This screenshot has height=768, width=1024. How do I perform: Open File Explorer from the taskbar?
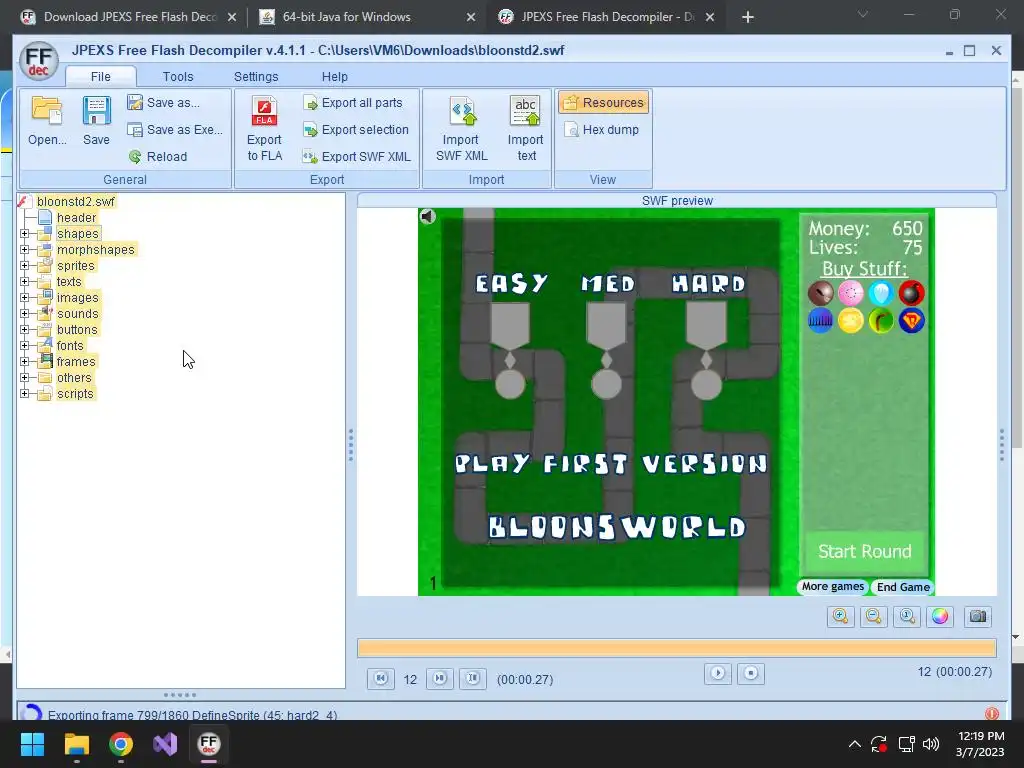[76, 744]
